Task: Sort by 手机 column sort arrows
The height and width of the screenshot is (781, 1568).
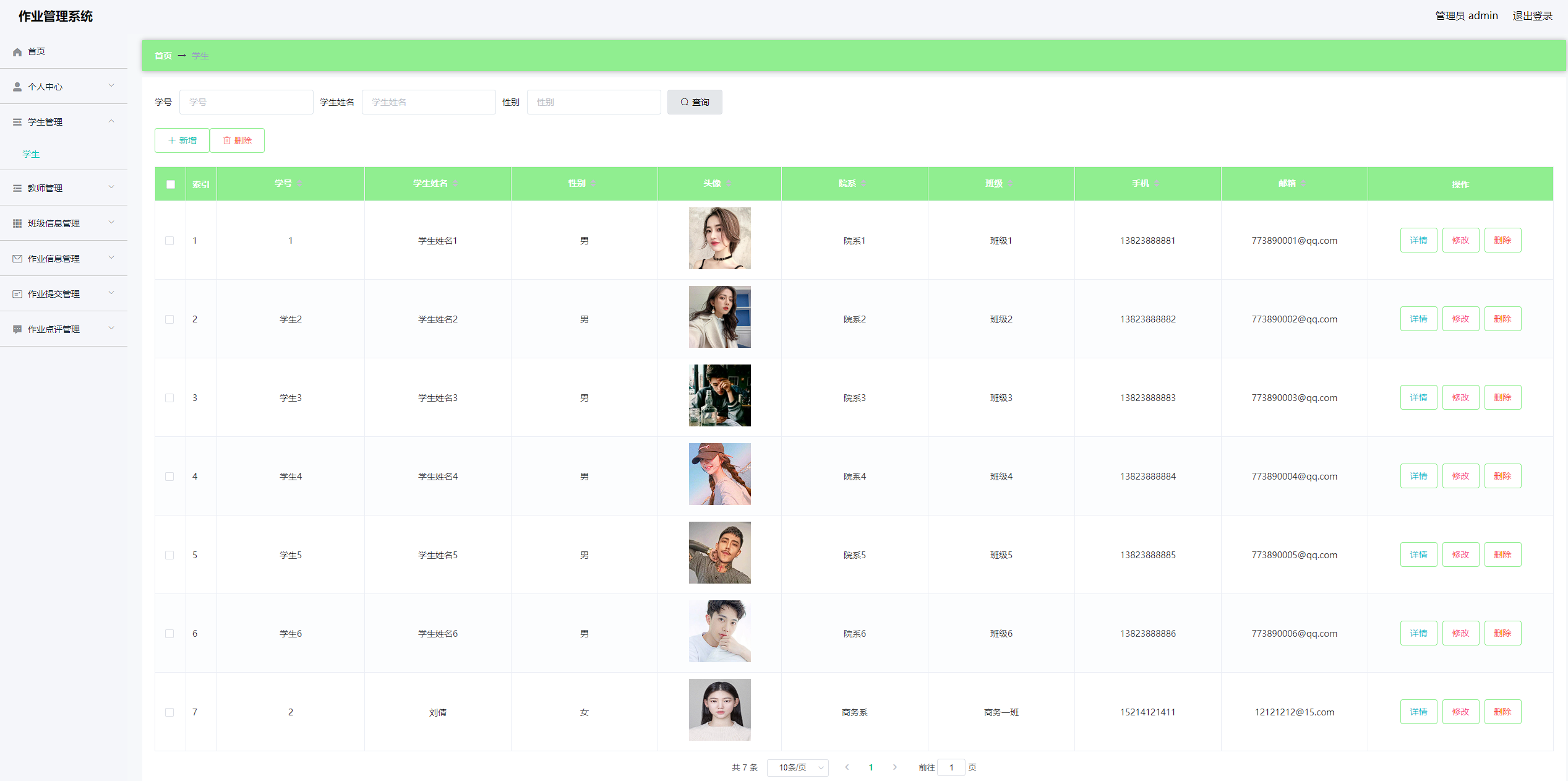Action: (1157, 183)
